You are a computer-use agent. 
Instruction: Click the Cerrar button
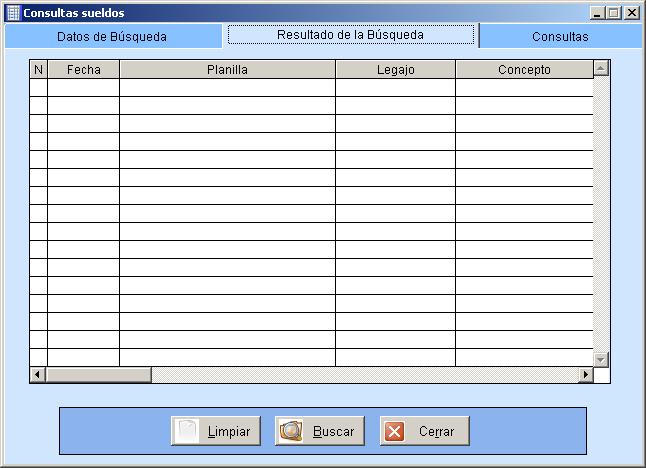(424, 431)
